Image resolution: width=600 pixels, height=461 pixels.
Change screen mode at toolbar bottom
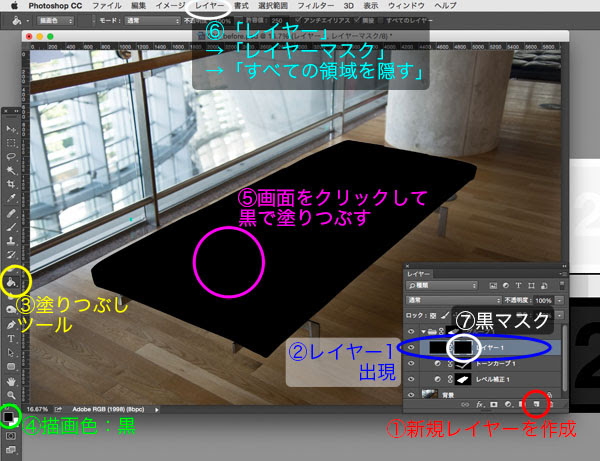11,450
